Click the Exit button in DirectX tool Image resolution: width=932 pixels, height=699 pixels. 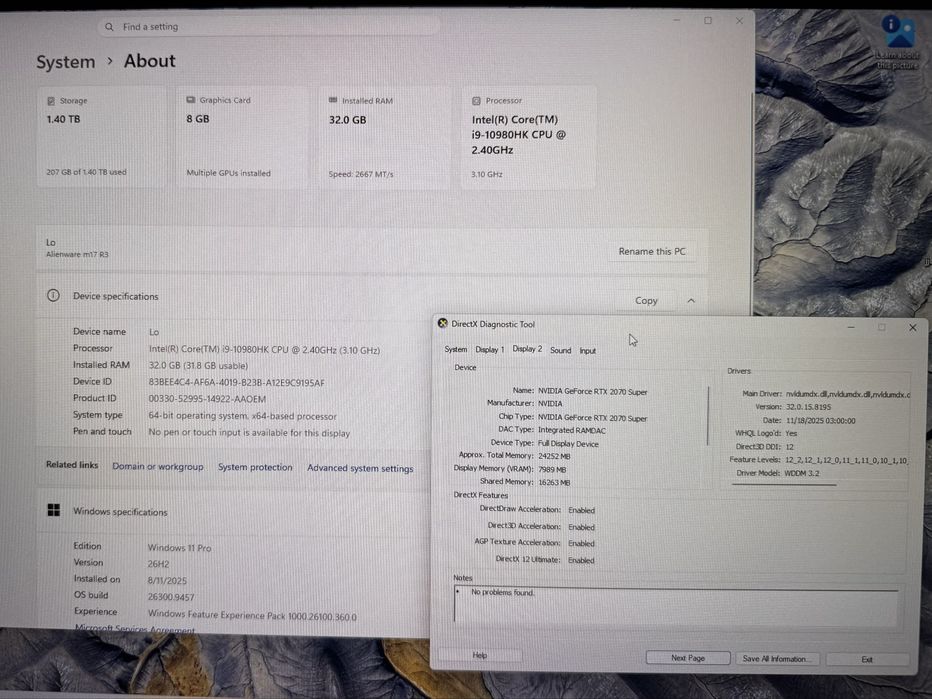pyautogui.click(x=867, y=659)
